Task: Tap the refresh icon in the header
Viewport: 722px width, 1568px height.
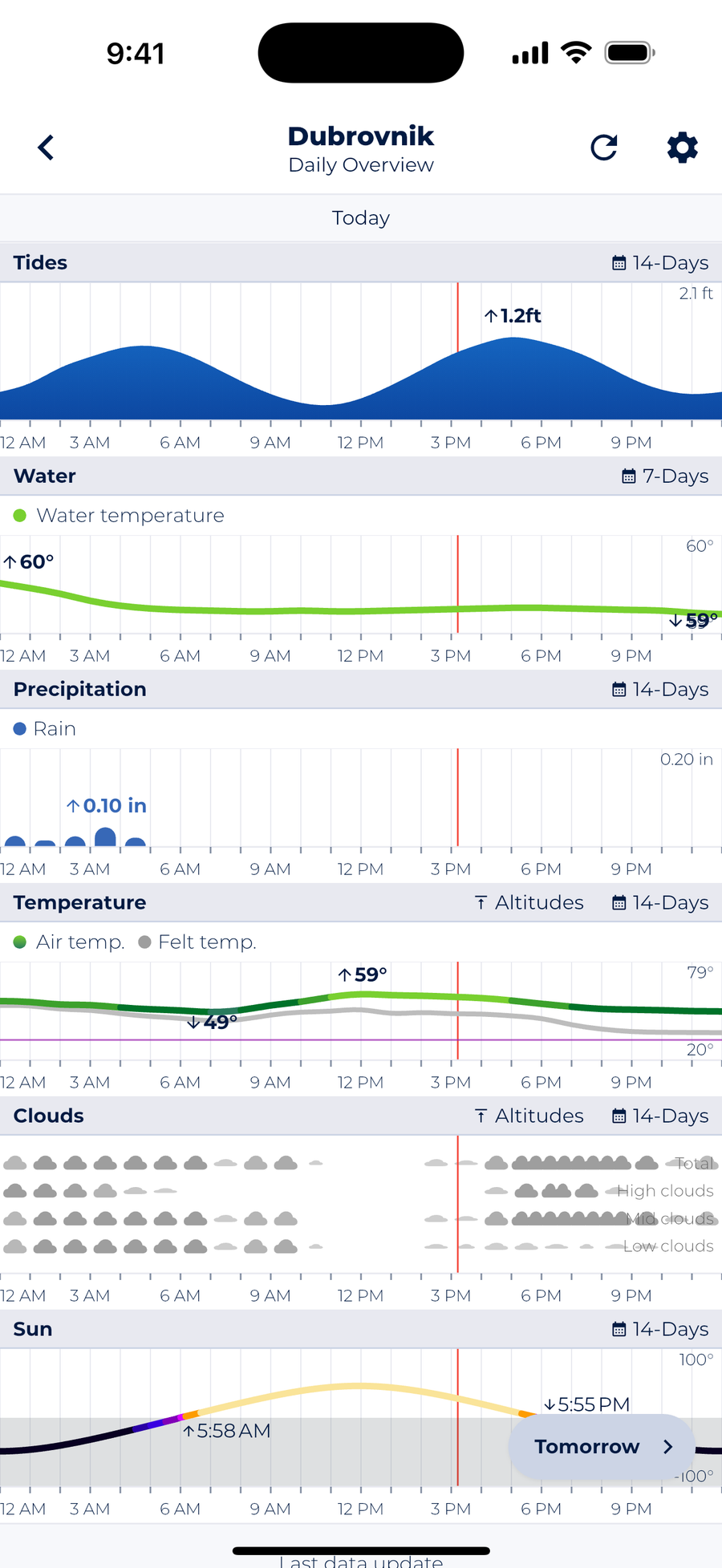Action: (603, 148)
